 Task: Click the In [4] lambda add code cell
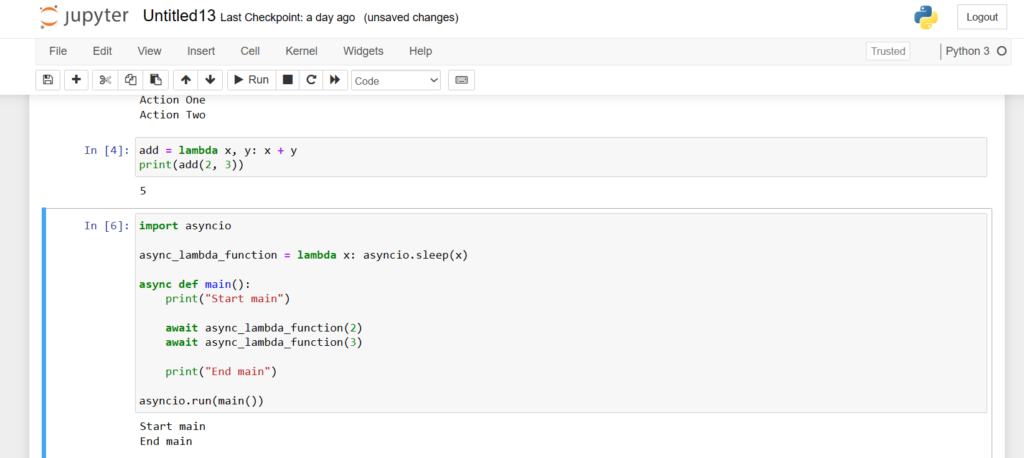click(561, 157)
